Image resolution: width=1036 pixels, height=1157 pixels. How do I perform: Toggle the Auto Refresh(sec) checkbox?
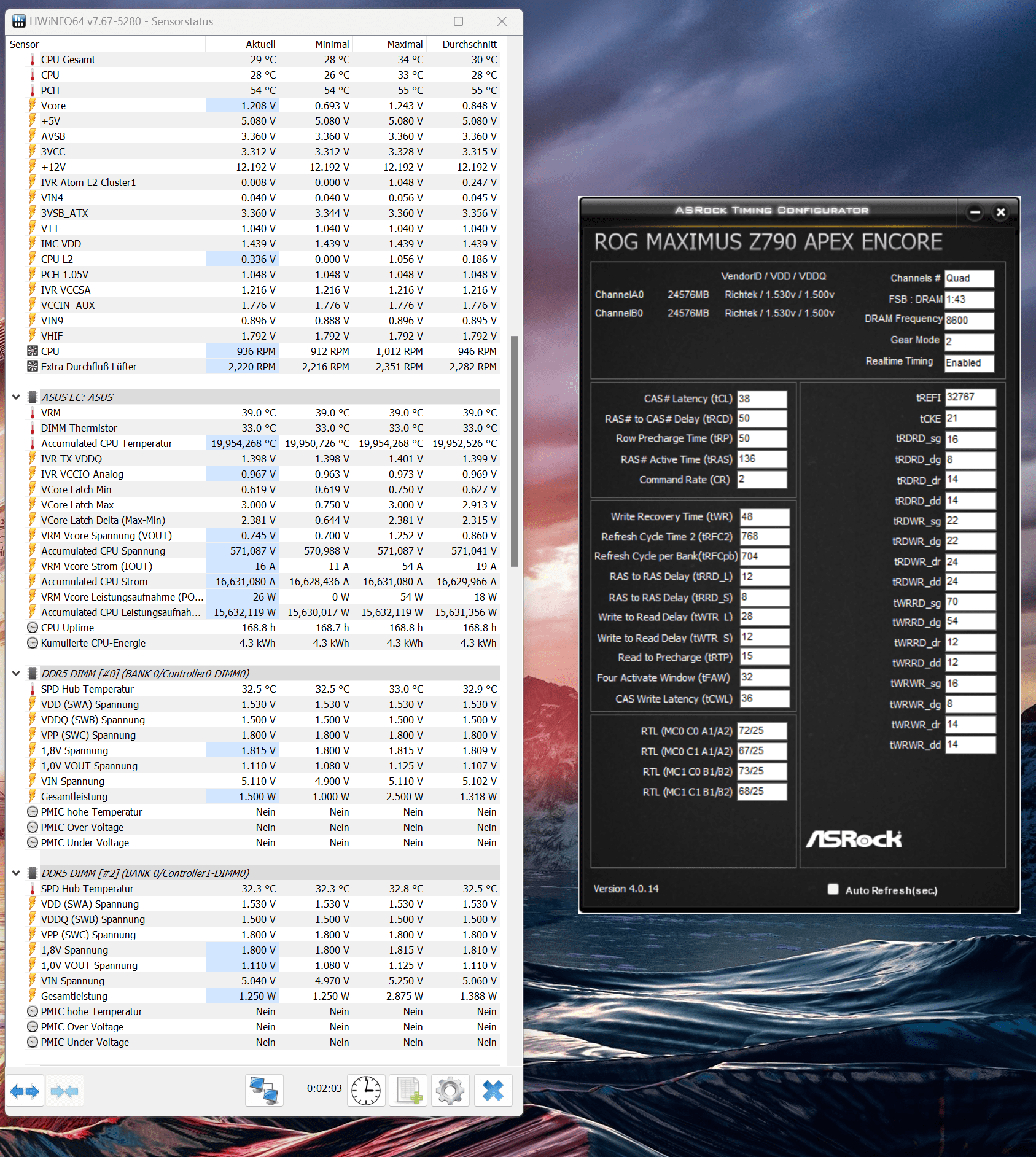(x=833, y=889)
